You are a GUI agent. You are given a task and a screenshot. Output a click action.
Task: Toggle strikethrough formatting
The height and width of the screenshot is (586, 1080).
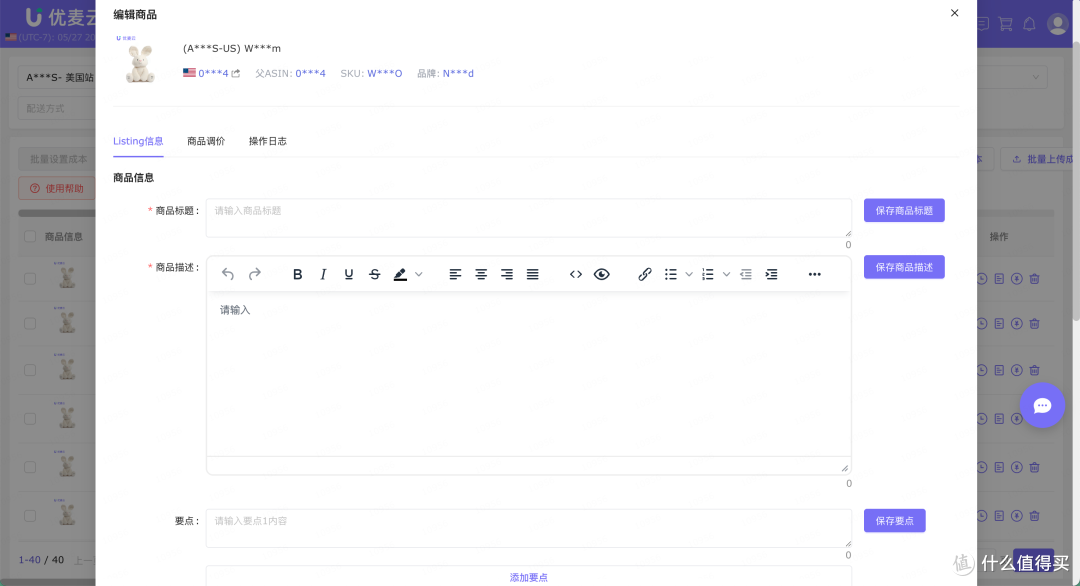375,274
